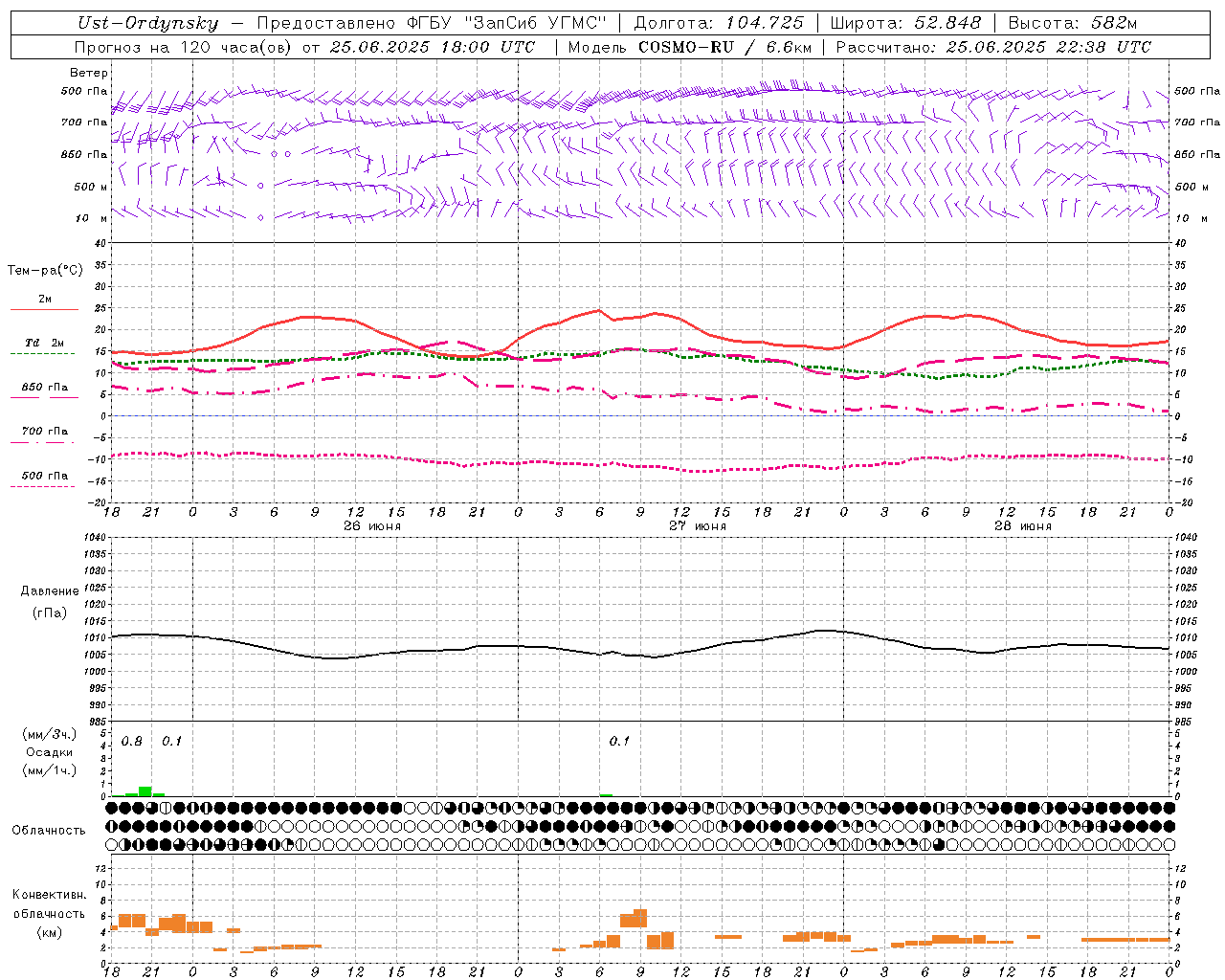This screenshot has height=980, width=1225.
Task: Click the '(гПа)' pressure unit label
Action: [50, 612]
